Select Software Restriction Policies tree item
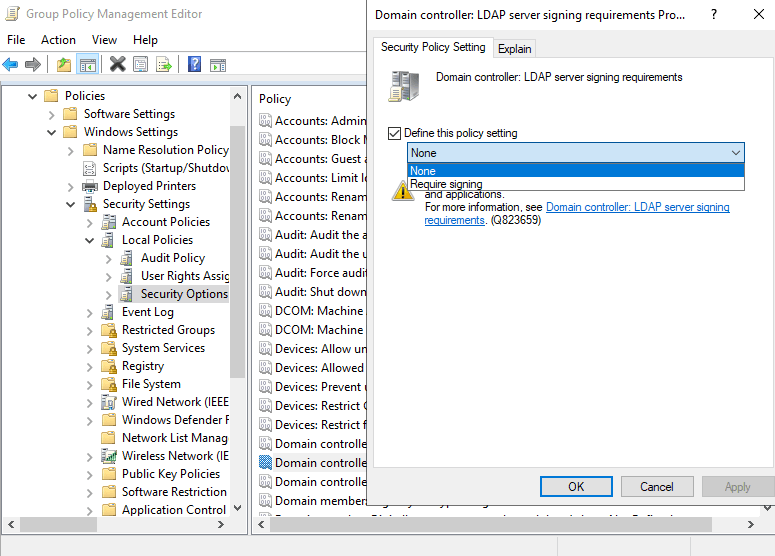This screenshot has height=556, width=775. click(x=174, y=492)
